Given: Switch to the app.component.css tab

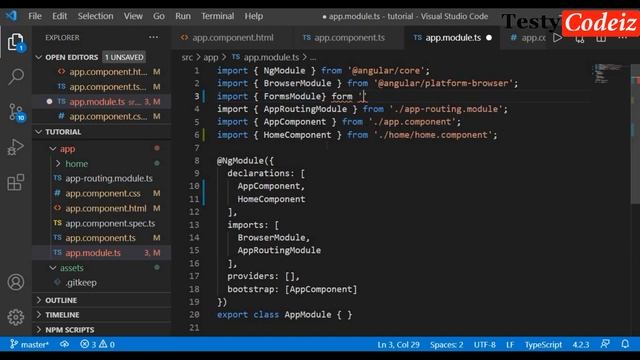Looking at the screenshot, I should [x=528, y=38].
